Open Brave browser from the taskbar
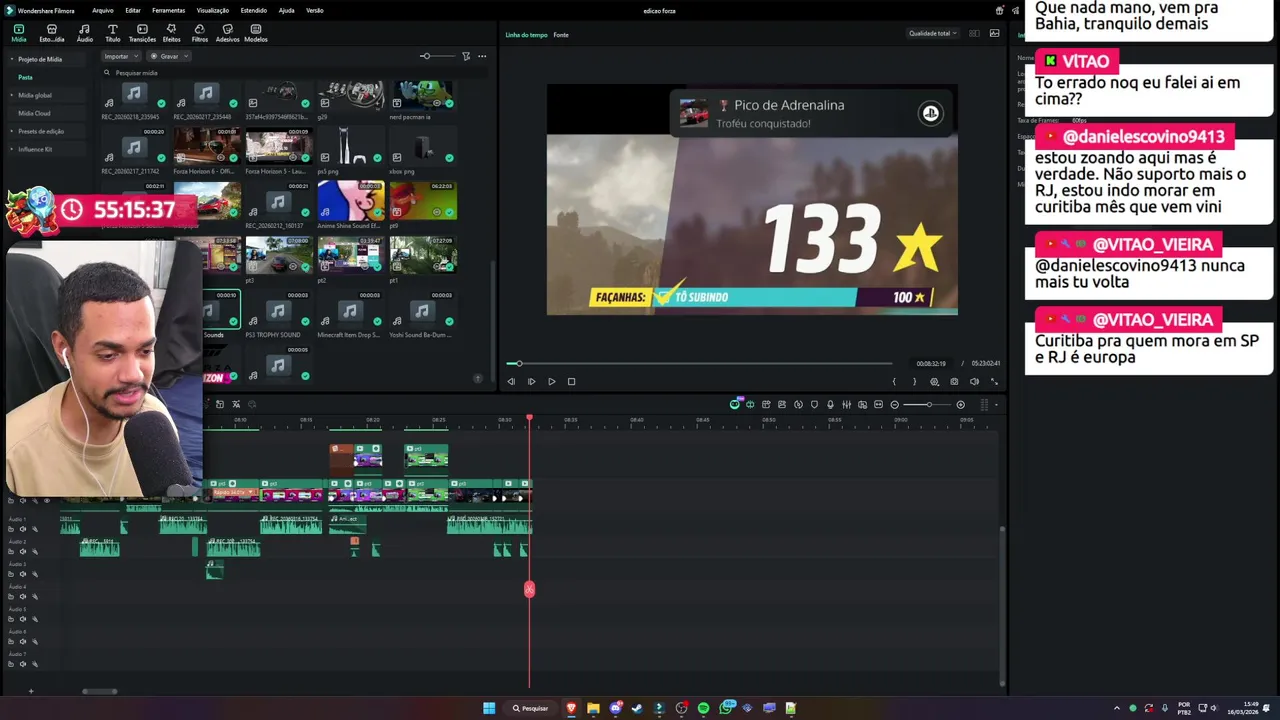 pos(571,708)
